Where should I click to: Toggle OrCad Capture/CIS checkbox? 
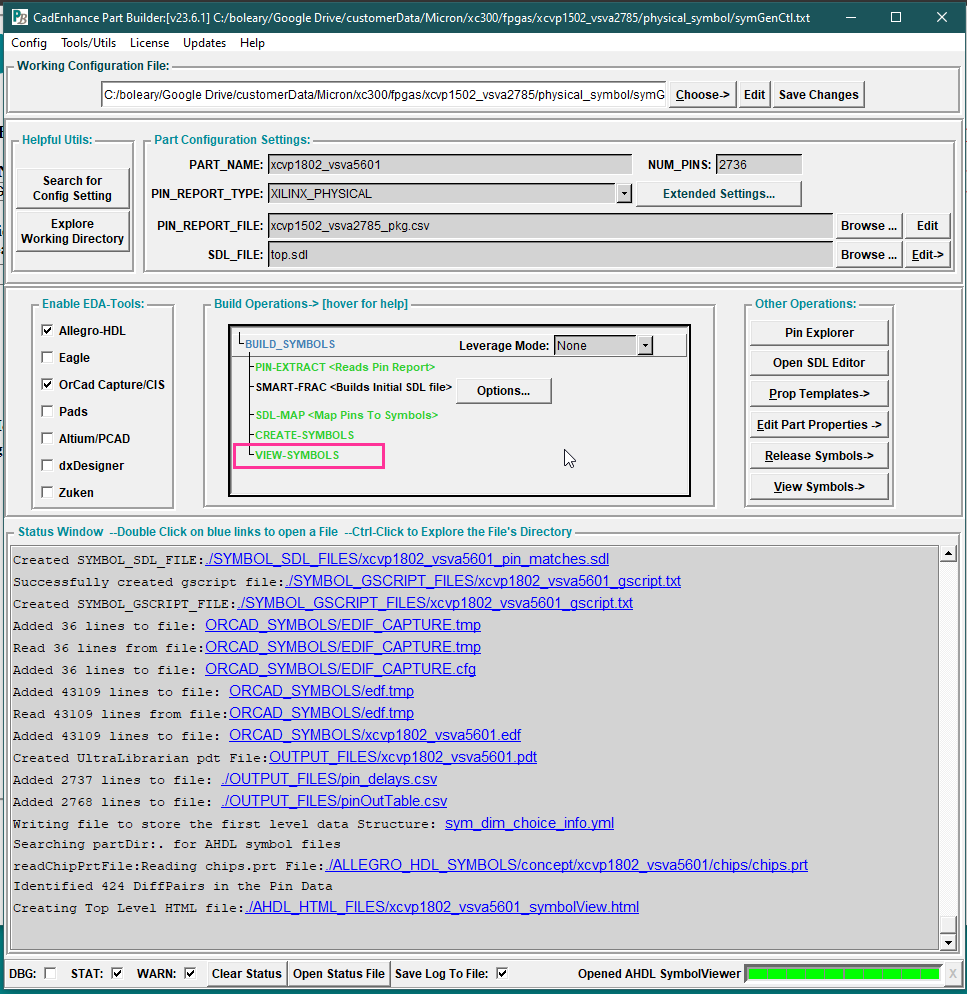point(47,384)
